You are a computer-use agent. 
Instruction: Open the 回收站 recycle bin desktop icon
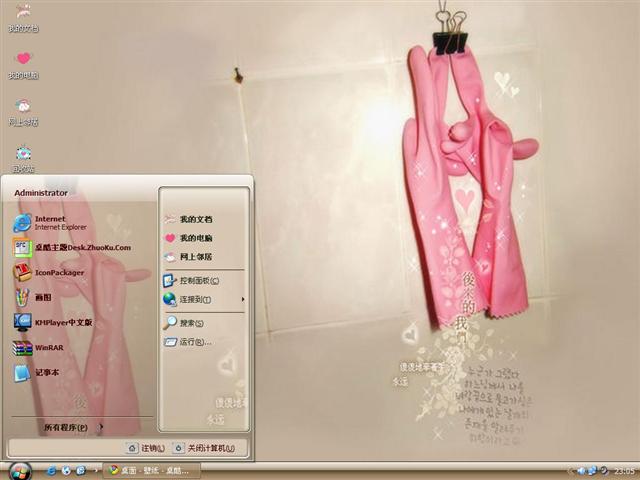(23, 159)
